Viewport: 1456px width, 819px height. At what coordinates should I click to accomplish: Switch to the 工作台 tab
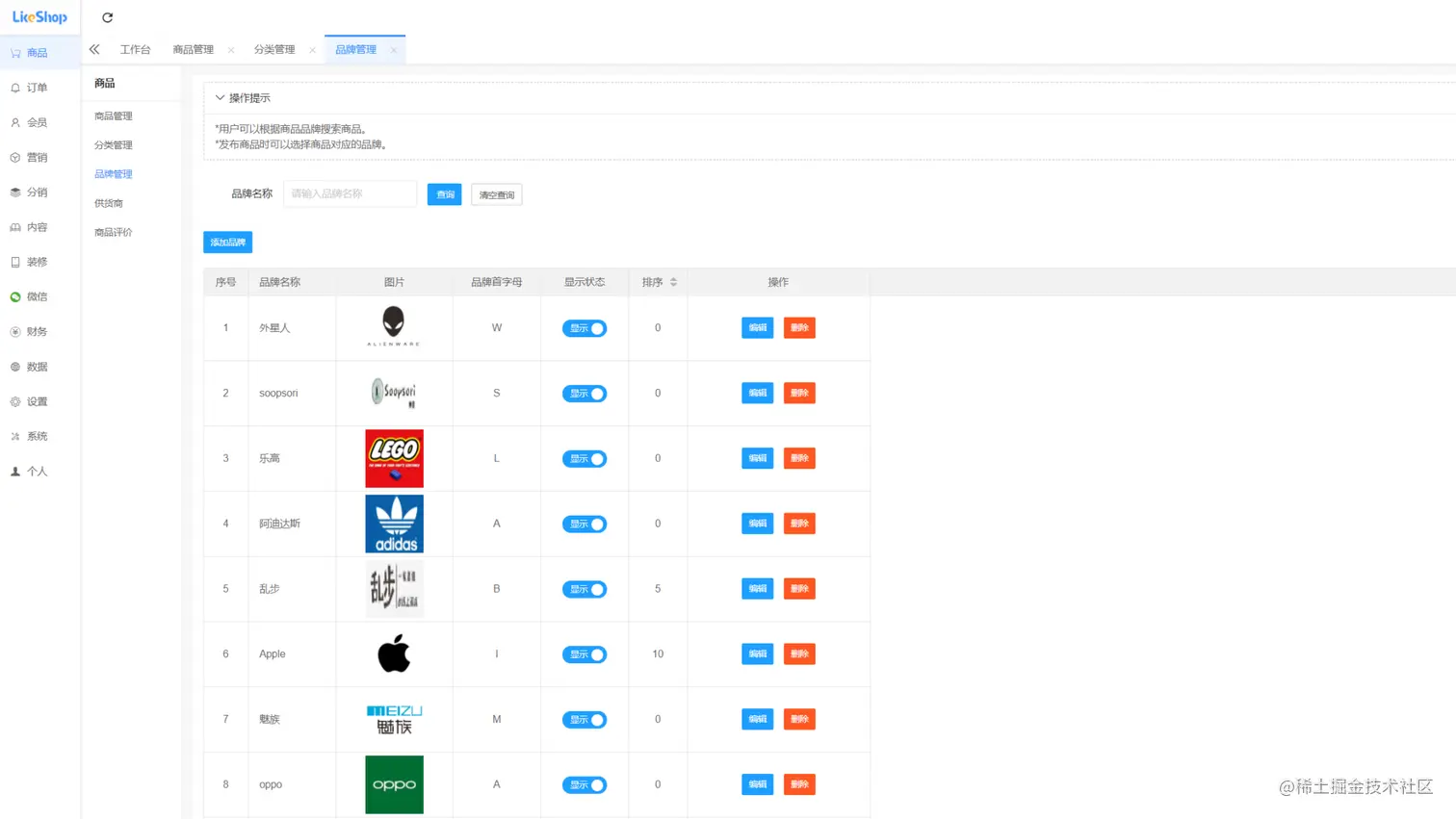[x=135, y=49]
